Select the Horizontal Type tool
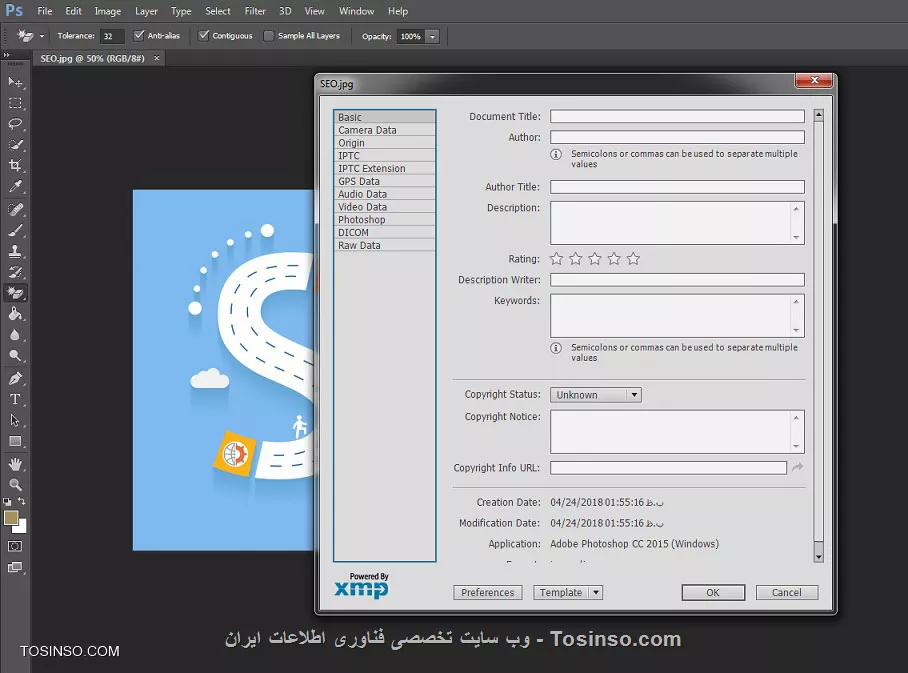Screen dimensions: 908x673 click(x=15, y=400)
